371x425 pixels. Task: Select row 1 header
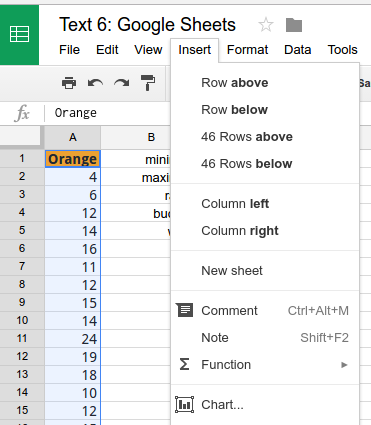[22, 158]
